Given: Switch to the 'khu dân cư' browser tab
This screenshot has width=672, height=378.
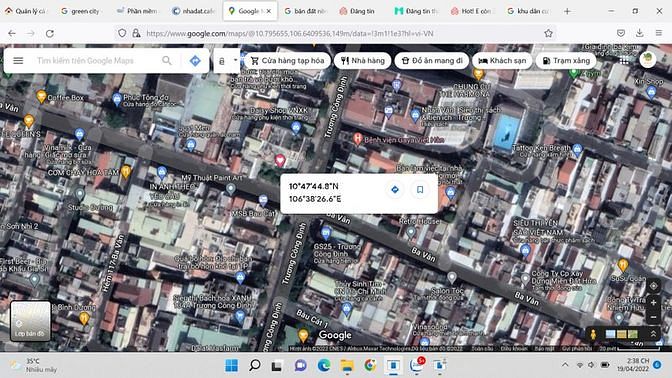Looking at the screenshot, I should (528, 11).
